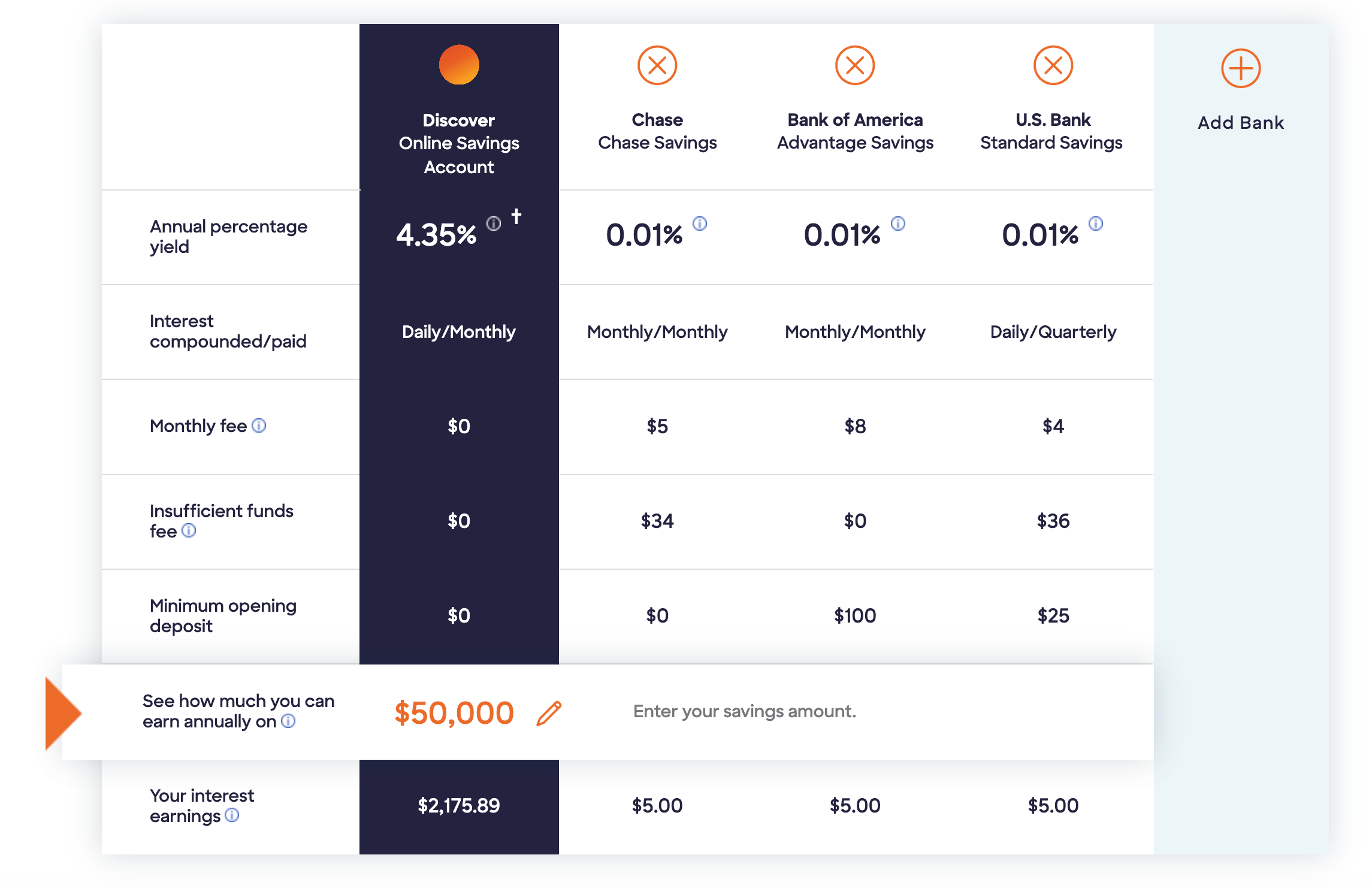The image size is (1372, 888).
Task: Click the Enter your savings amount text
Action: coord(744,711)
